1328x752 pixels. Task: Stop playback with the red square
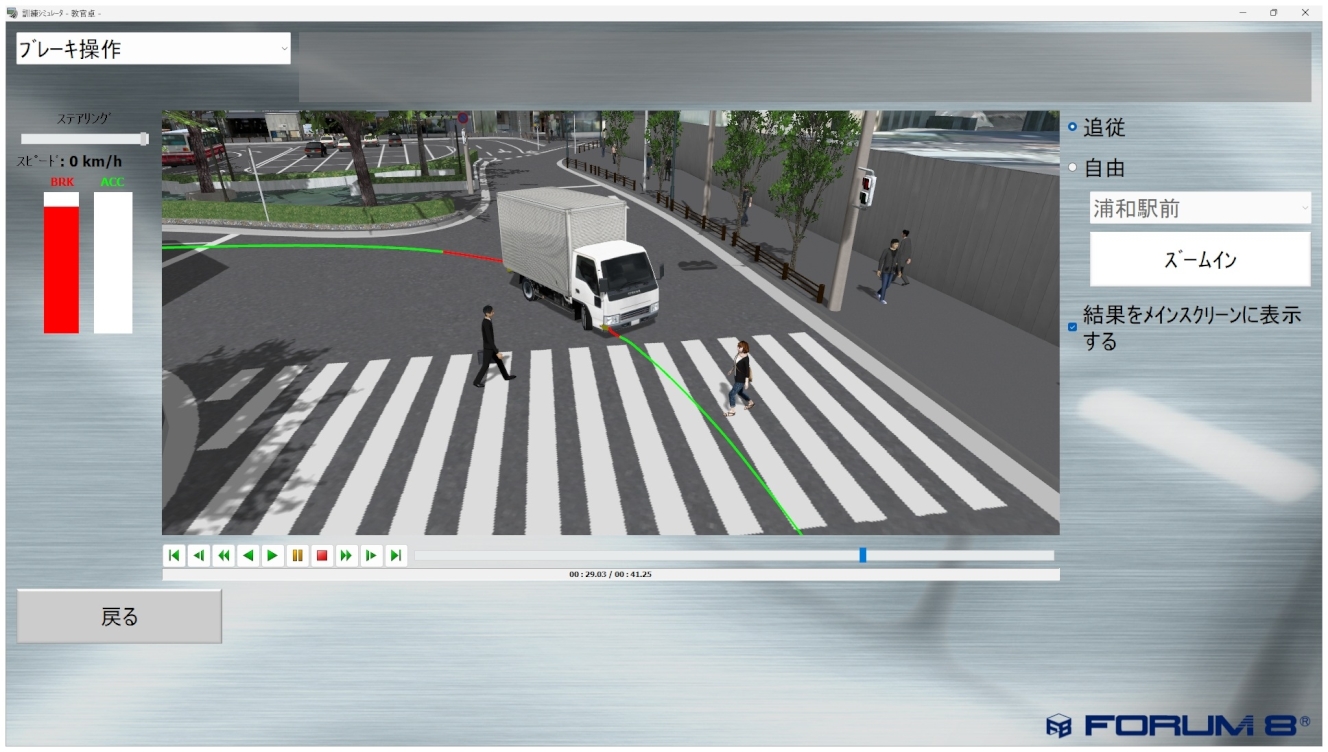(322, 556)
